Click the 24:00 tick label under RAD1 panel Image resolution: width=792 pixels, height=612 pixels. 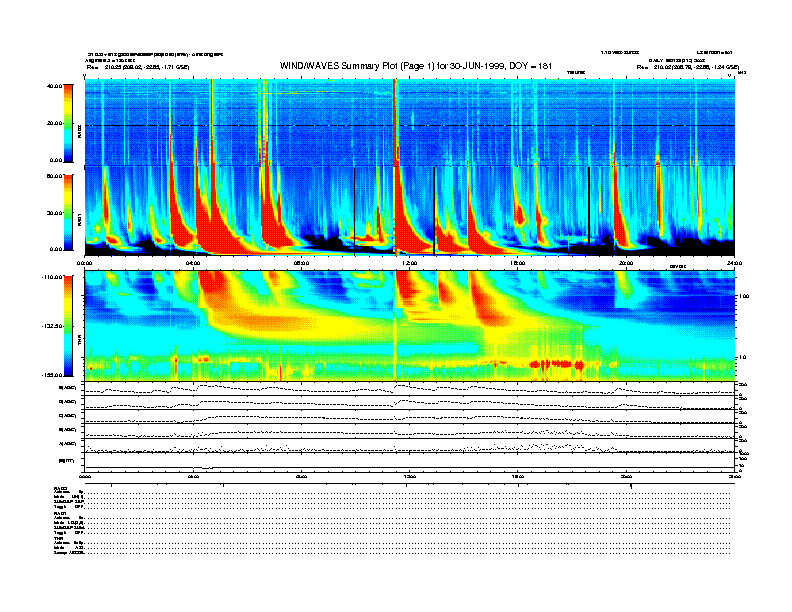coord(734,263)
